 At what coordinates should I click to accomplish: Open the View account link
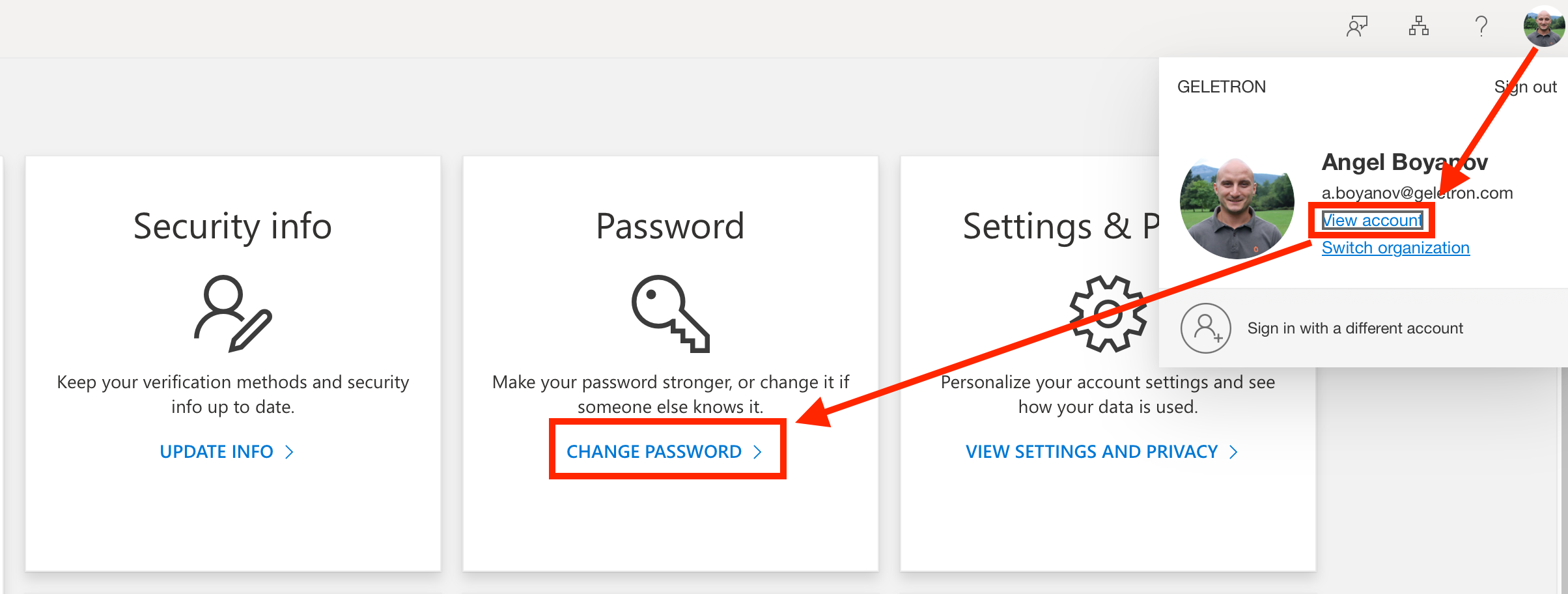1372,221
